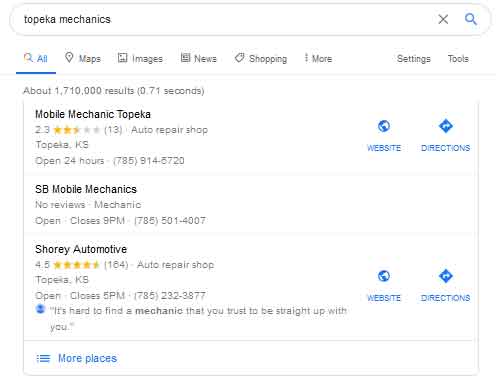Open Shorey Automotive website globe icon
This screenshot has width=496, height=387.
pyautogui.click(x=384, y=276)
